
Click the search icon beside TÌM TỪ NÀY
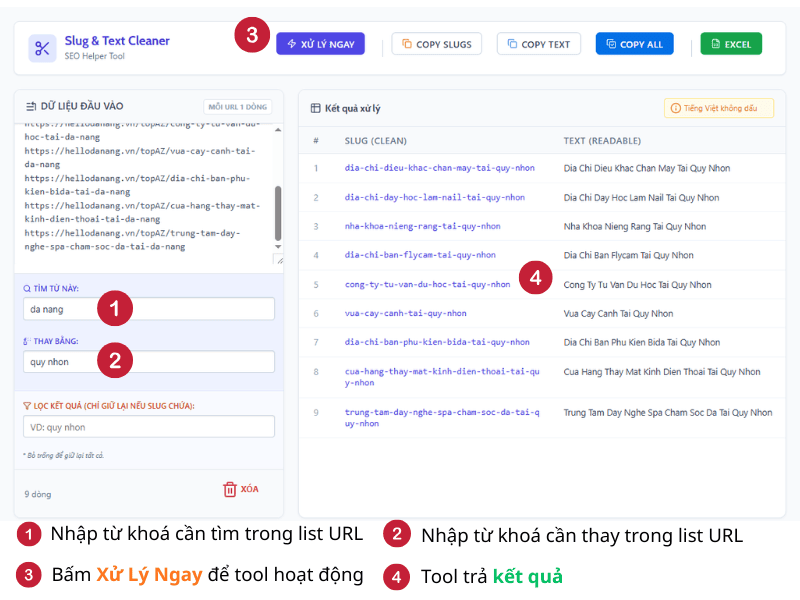[27, 288]
